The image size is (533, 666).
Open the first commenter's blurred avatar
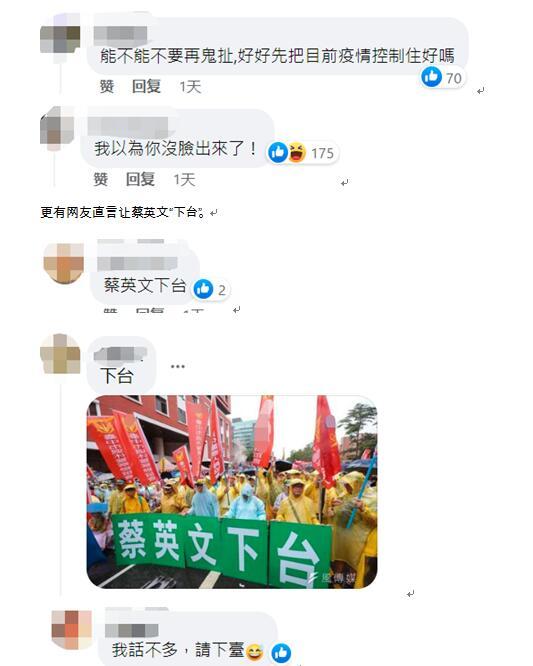click(60, 40)
